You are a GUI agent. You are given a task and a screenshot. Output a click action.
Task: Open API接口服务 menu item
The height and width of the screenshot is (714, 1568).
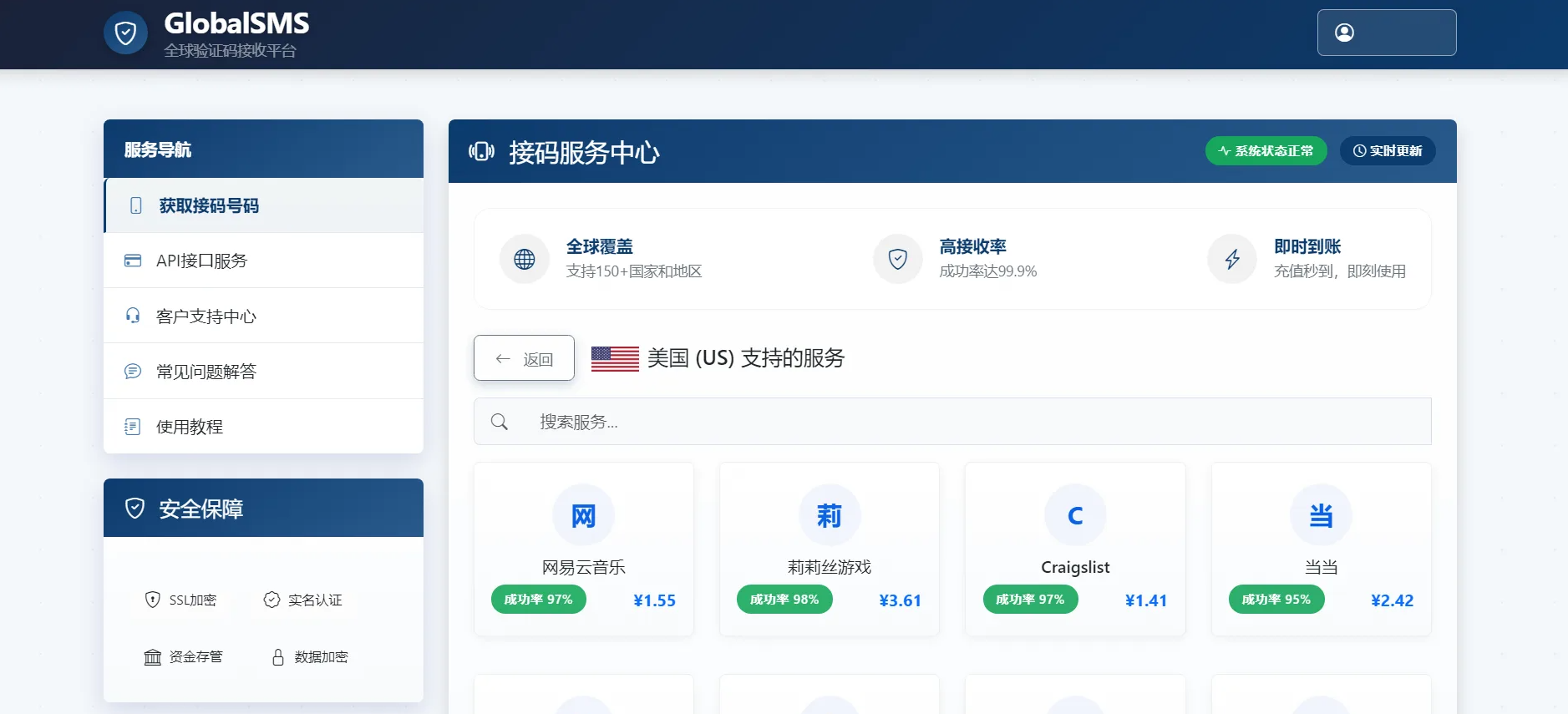264,261
